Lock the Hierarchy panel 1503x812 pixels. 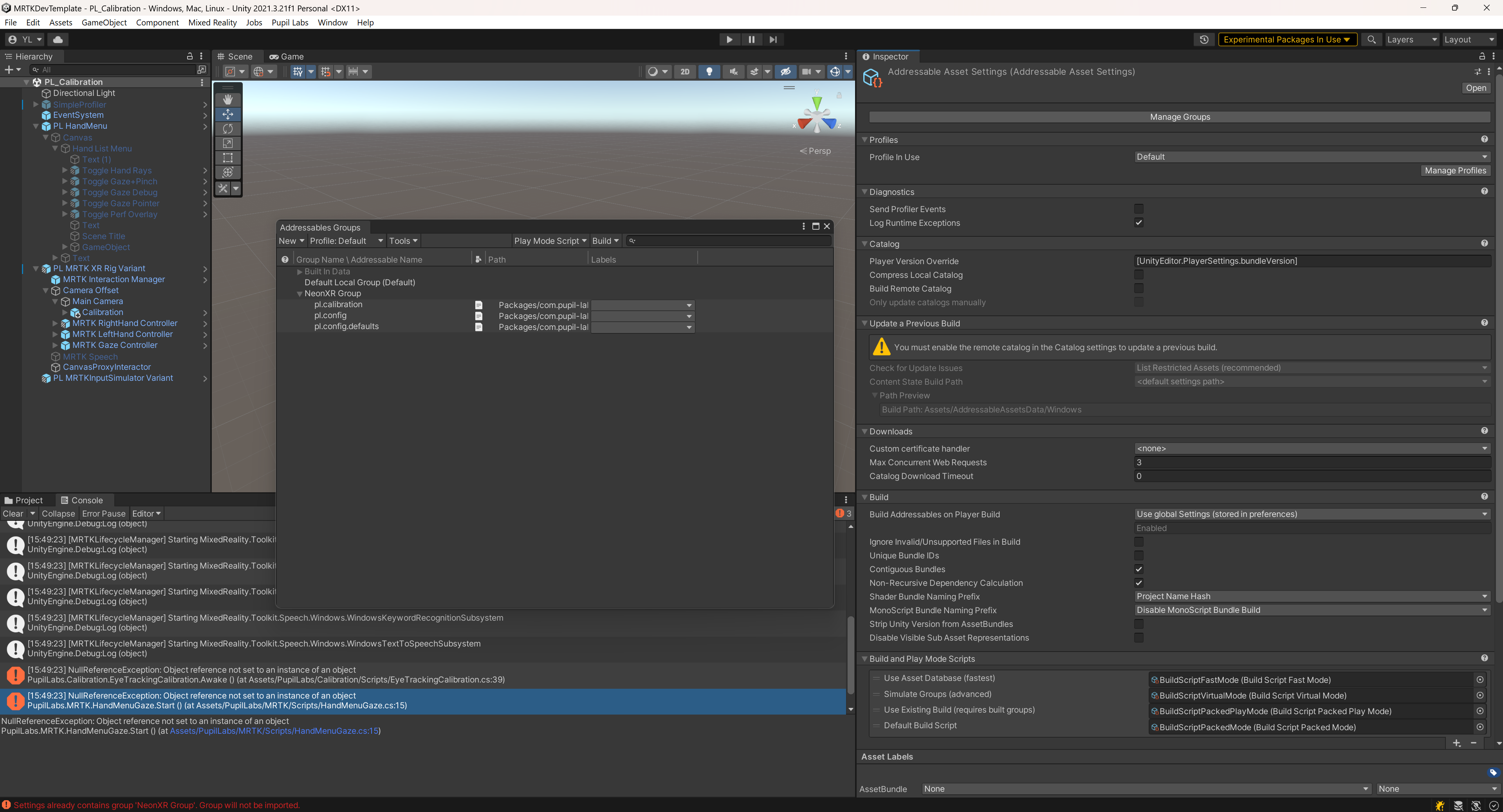coord(189,56)
